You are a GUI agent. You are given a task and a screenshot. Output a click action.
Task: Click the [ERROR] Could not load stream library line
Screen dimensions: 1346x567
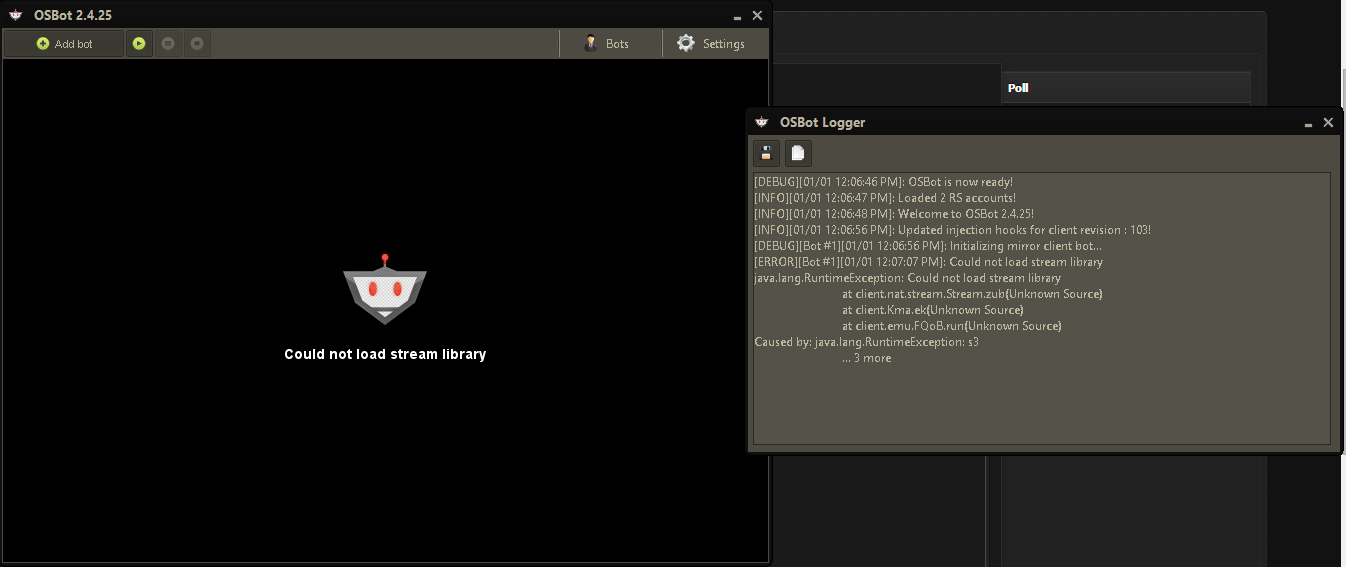[x=928, y=262]
